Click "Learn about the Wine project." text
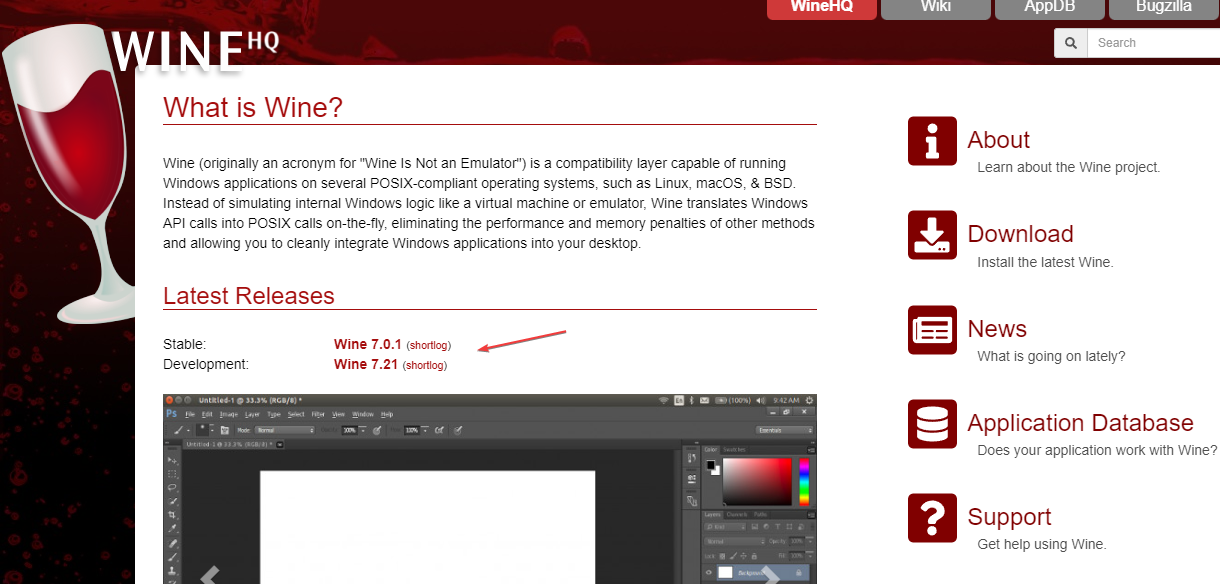 pos(1069,168)
